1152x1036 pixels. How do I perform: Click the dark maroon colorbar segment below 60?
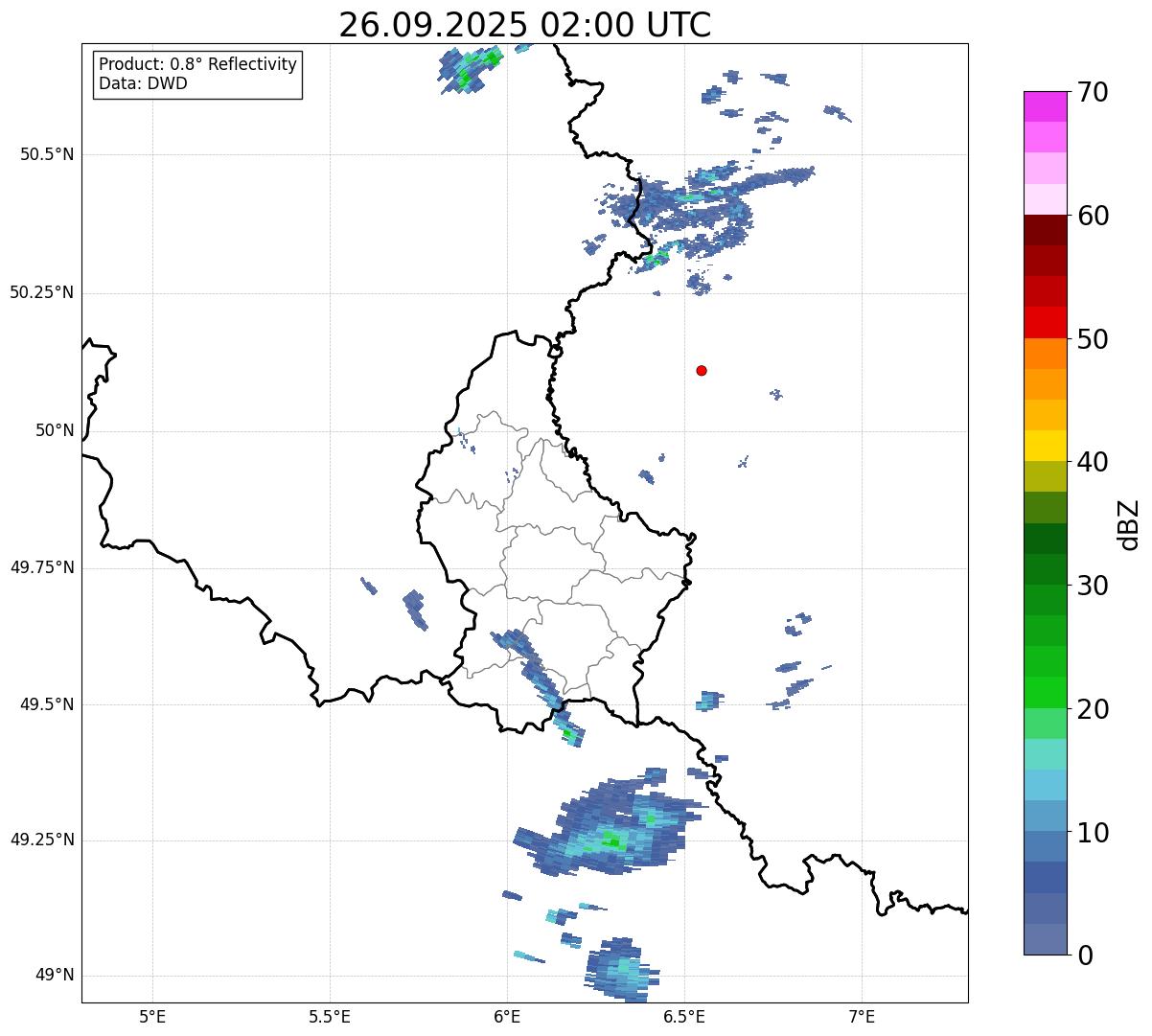[1045, 230]
